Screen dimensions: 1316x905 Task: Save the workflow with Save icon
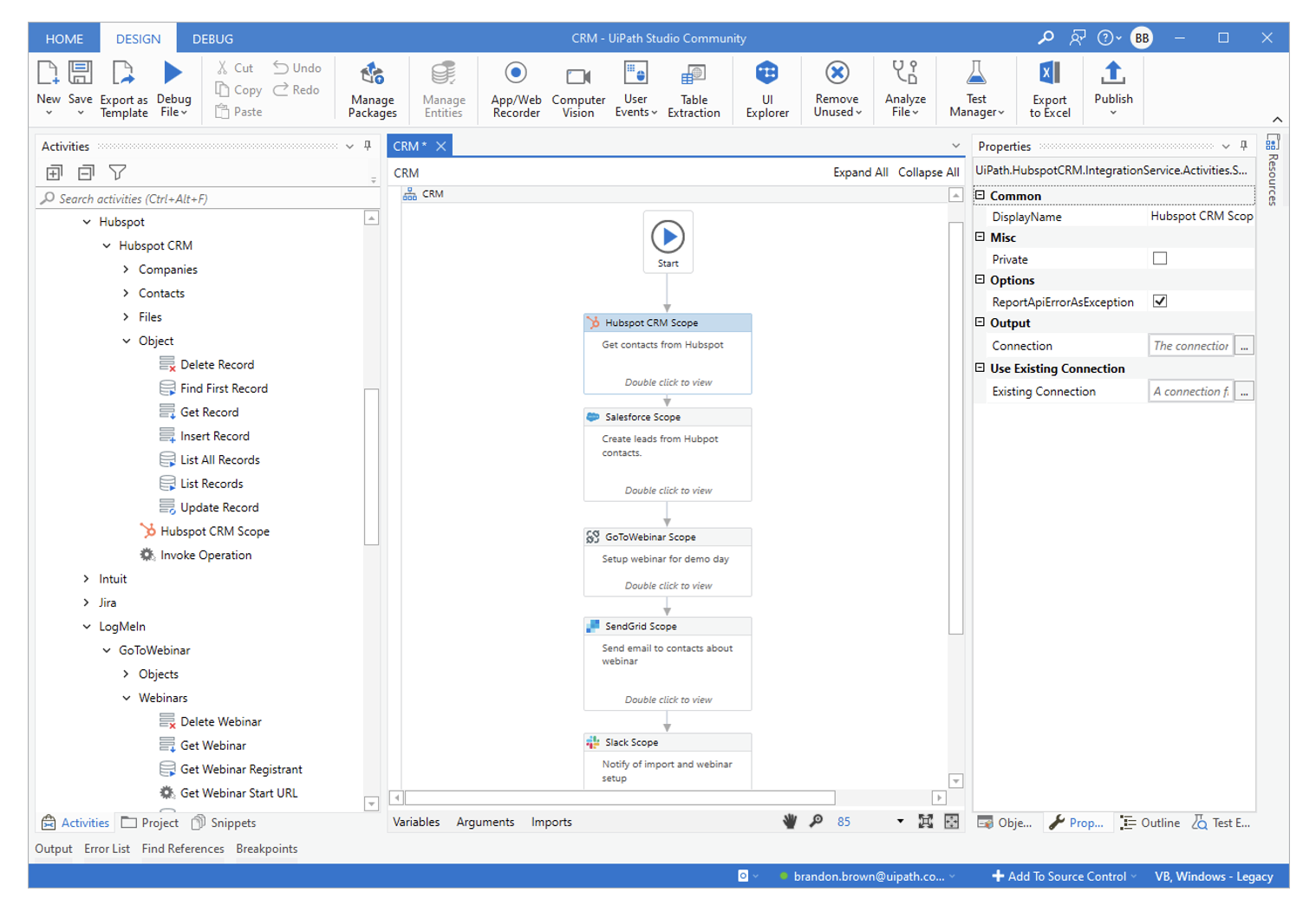click(x=81, y=74)
